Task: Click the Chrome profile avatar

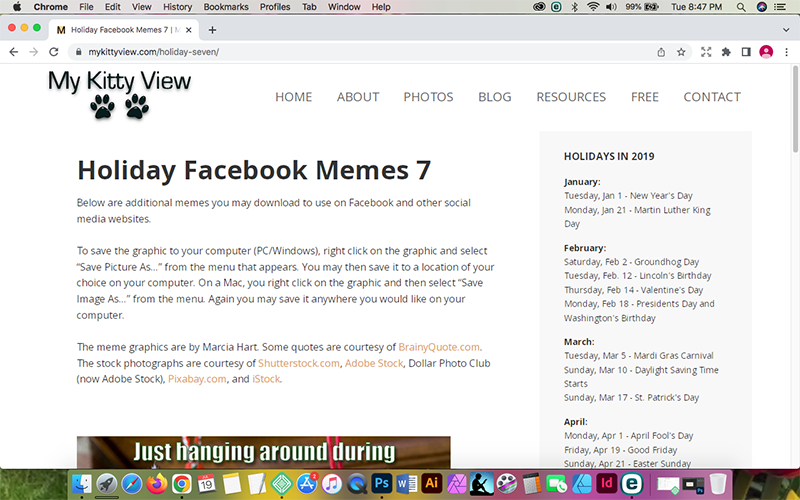Action: click(767, 52)
